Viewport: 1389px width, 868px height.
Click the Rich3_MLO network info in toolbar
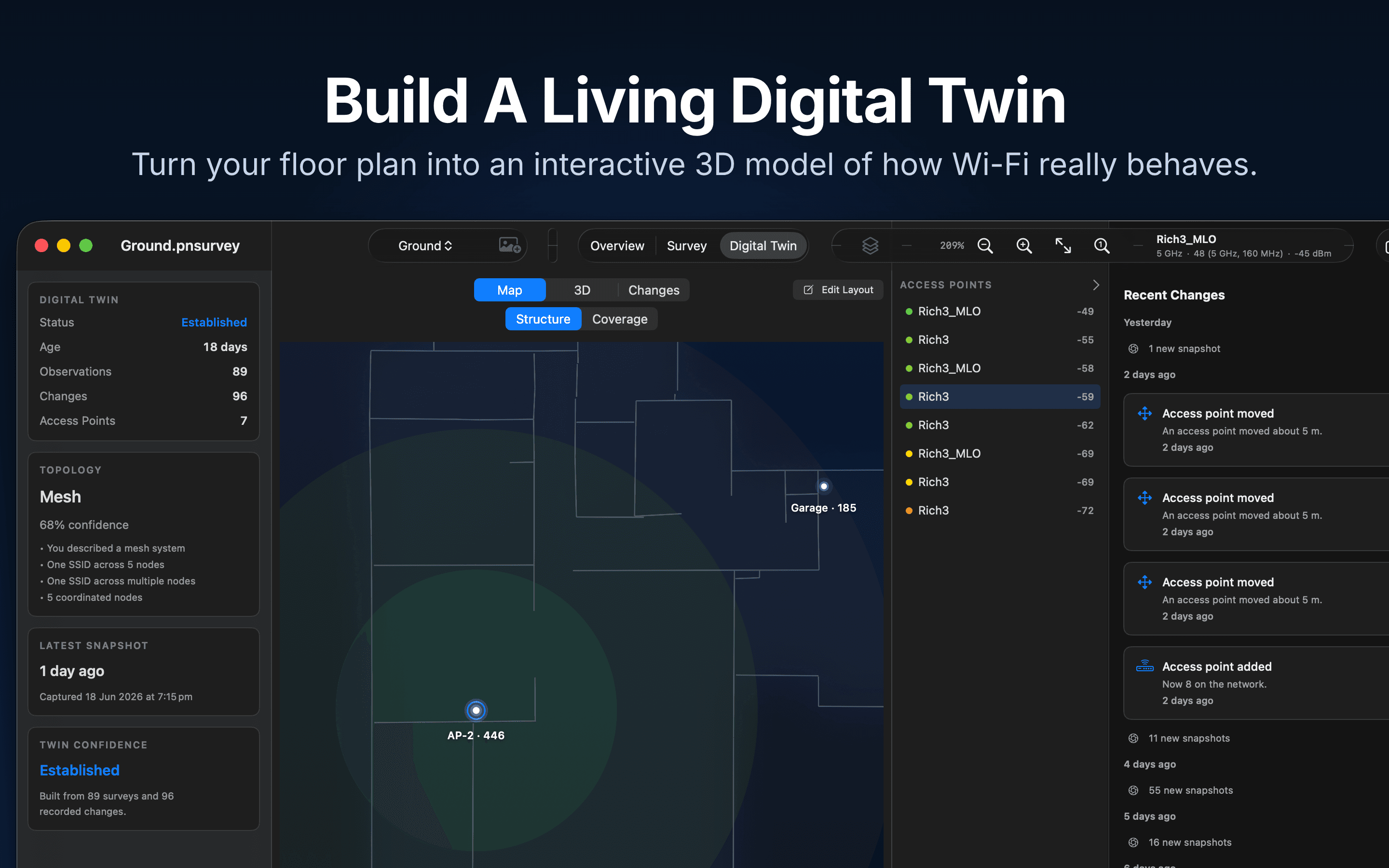(x=1243, y=246)
